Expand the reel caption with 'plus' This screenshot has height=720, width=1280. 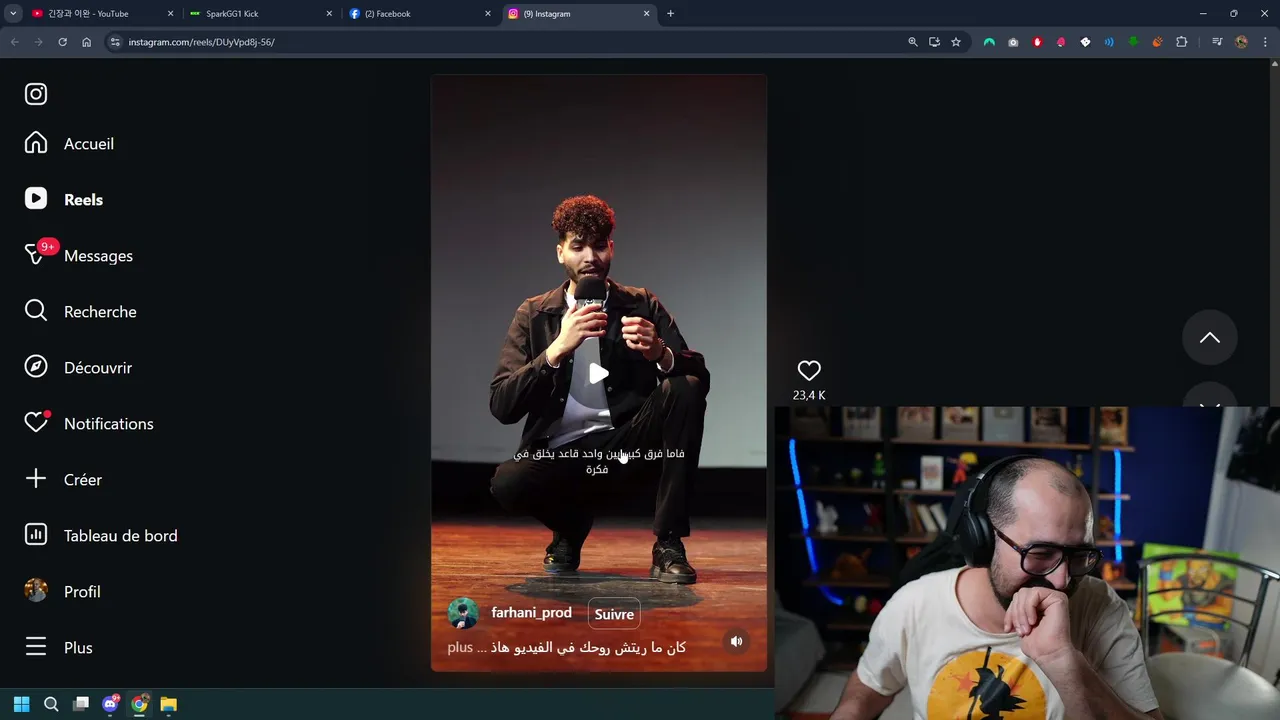pos(460,648)
